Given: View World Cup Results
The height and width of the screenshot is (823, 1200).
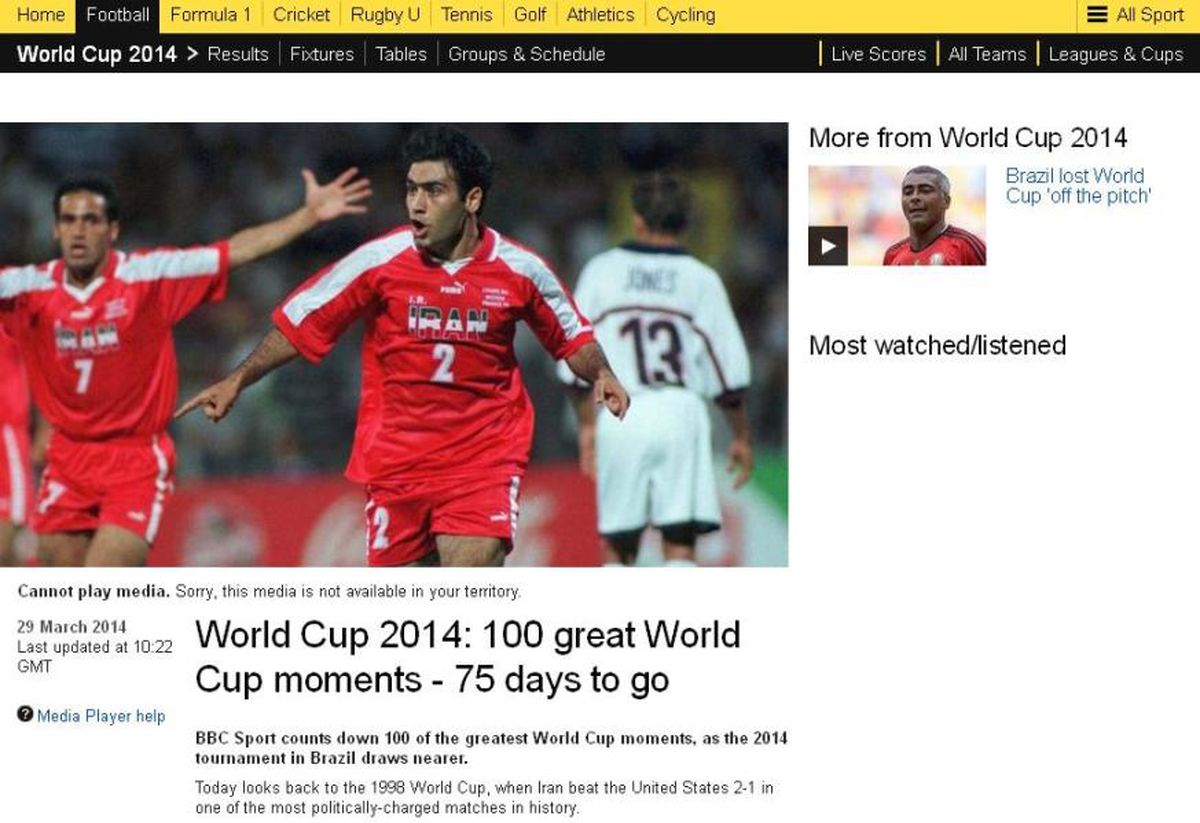Looking at the screenshot, I should coord(238,54).
